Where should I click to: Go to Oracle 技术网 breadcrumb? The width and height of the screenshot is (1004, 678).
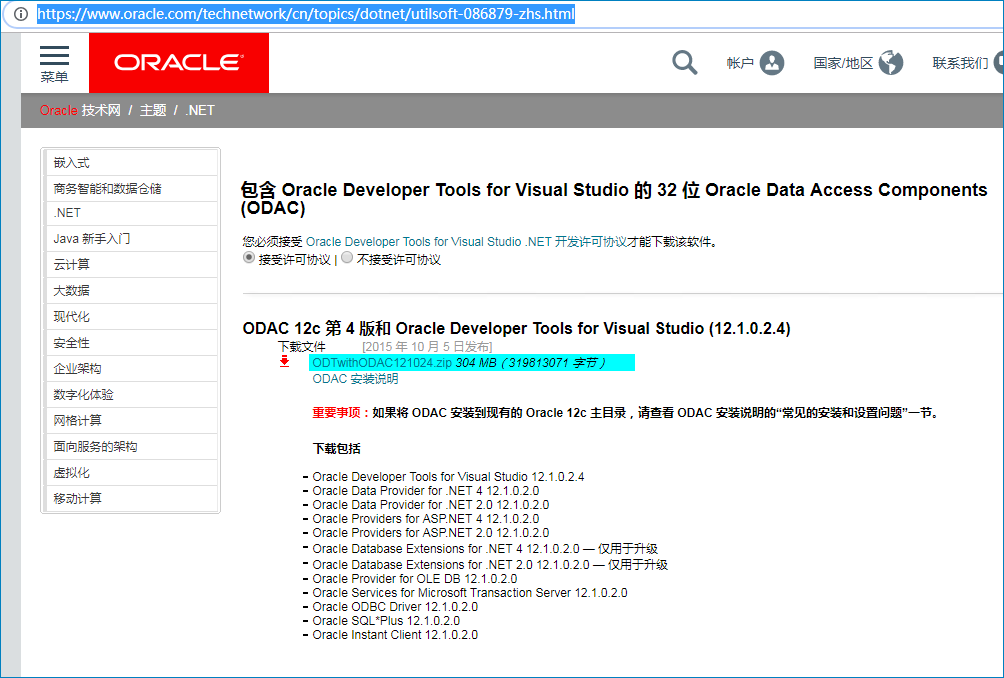point(80,110)
